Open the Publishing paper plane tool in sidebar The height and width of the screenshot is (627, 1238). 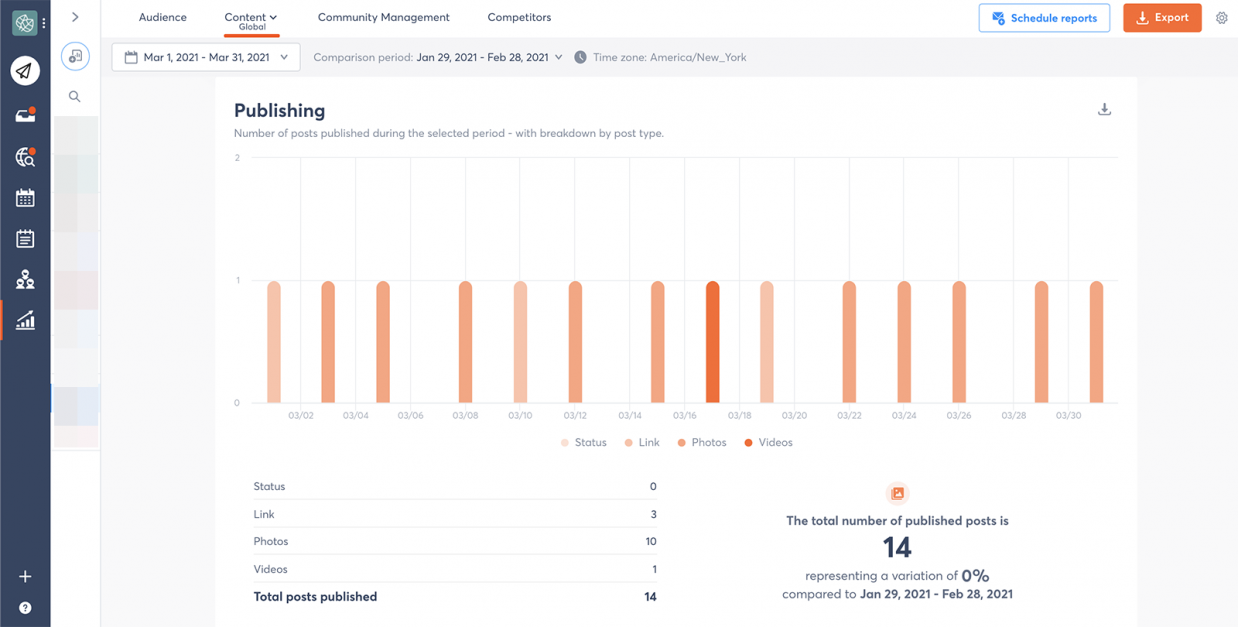click(25, 70)
